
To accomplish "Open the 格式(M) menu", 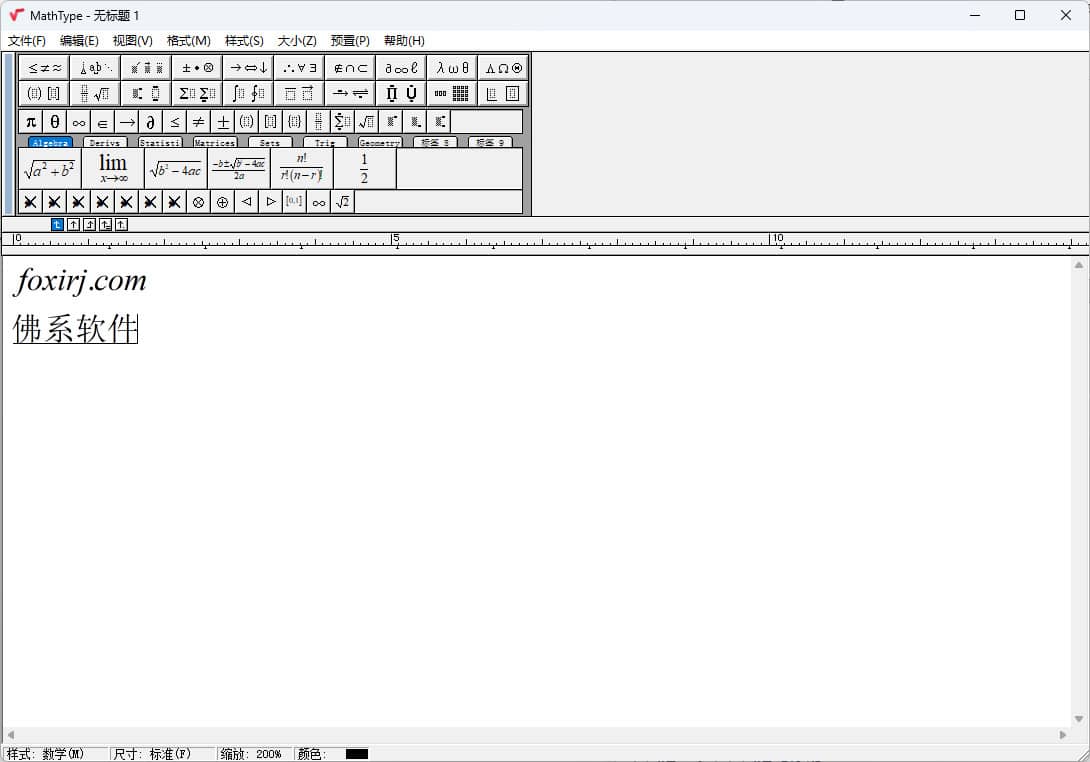I will [x=188, y=40].
